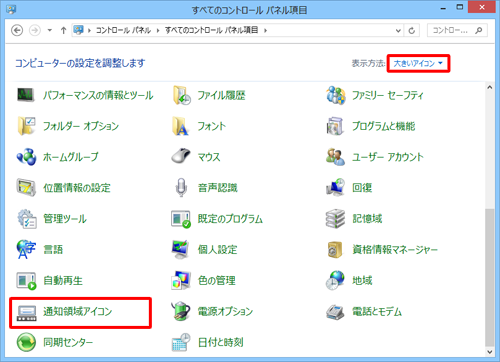The image size is (500, 362).
Task: Open the 同期センター link text
Action: point(68,342)
